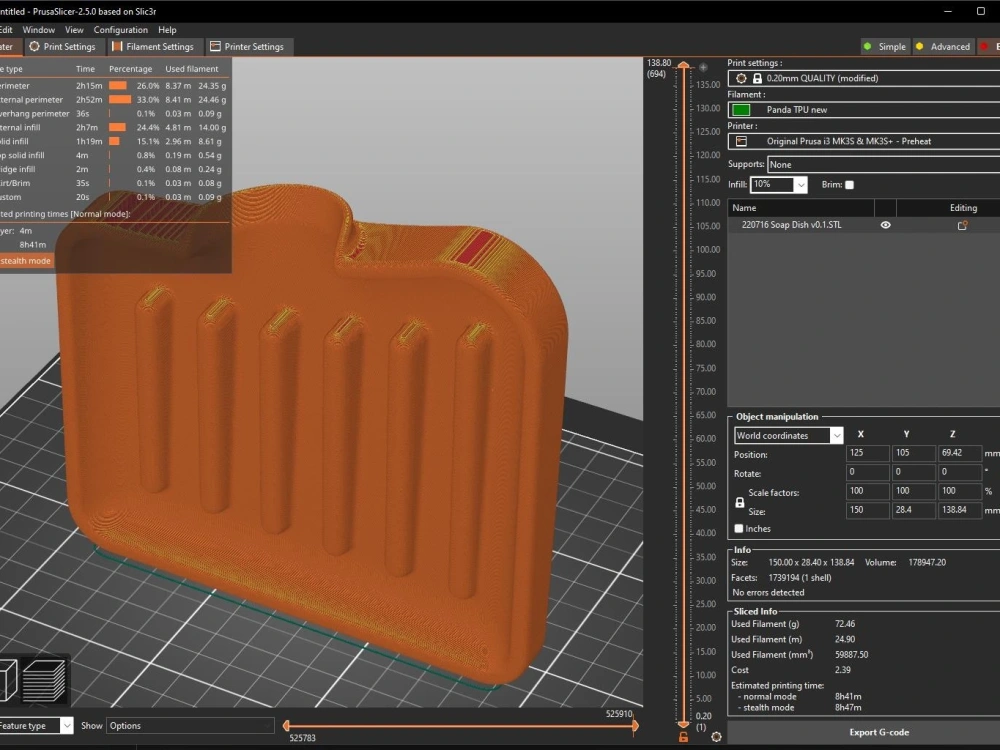Click the gear icon on the print settings preset
Image resolution: width=1000 pixels, height=750 pixels.
(742, 78)
